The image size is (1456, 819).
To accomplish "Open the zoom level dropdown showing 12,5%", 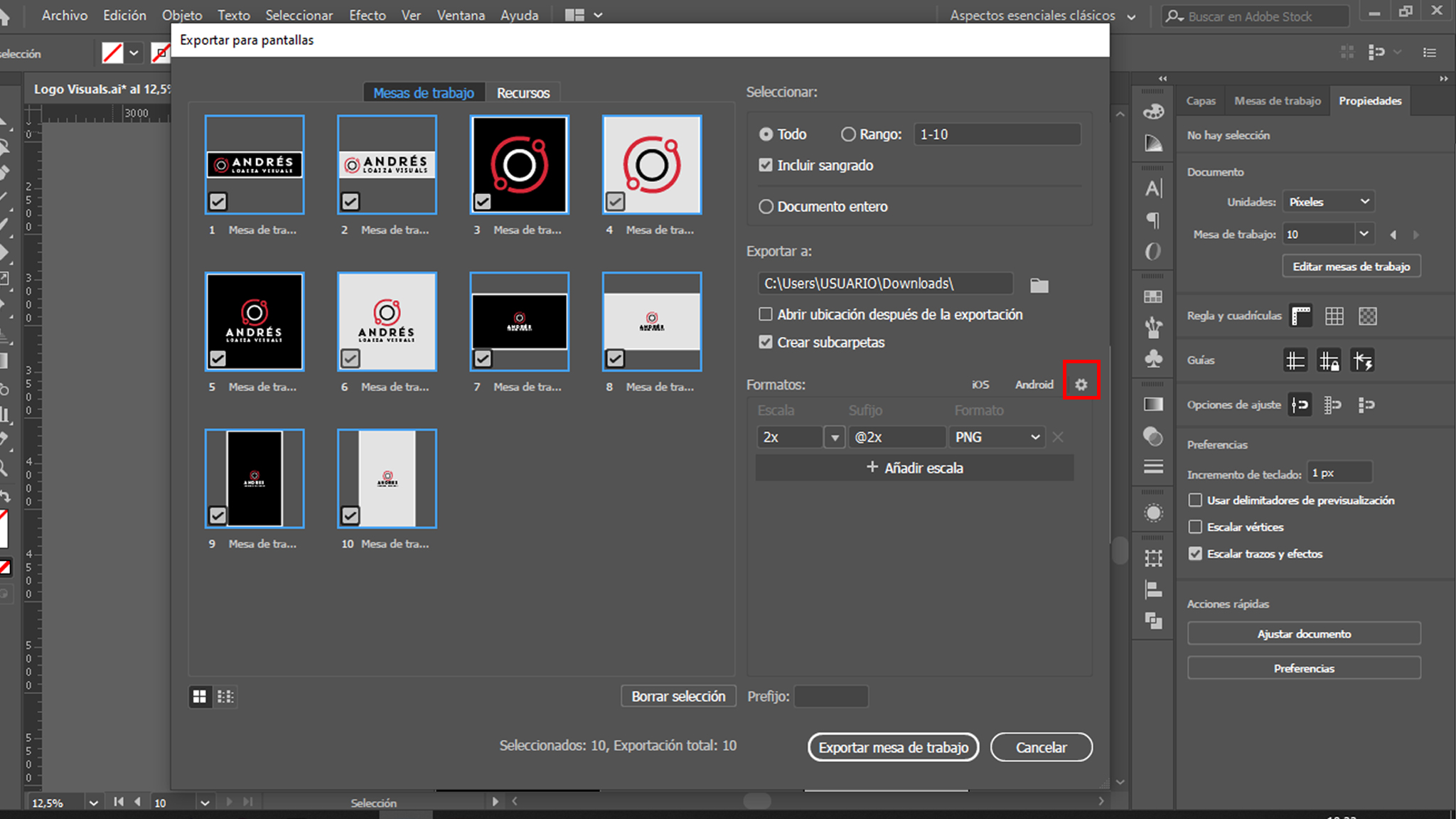I will tap(63, 802).
